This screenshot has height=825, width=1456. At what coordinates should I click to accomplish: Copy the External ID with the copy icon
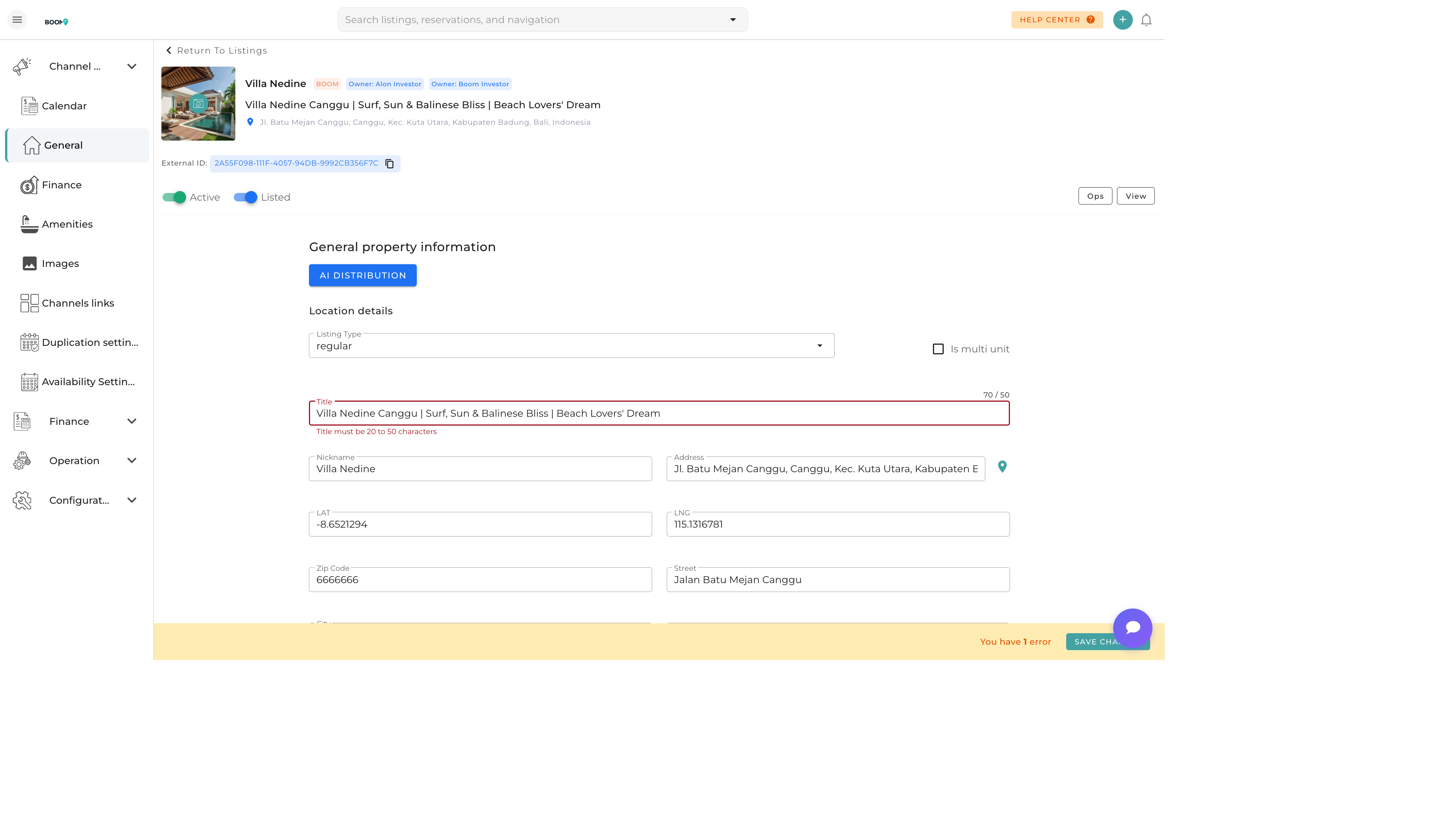pos(389,164)
